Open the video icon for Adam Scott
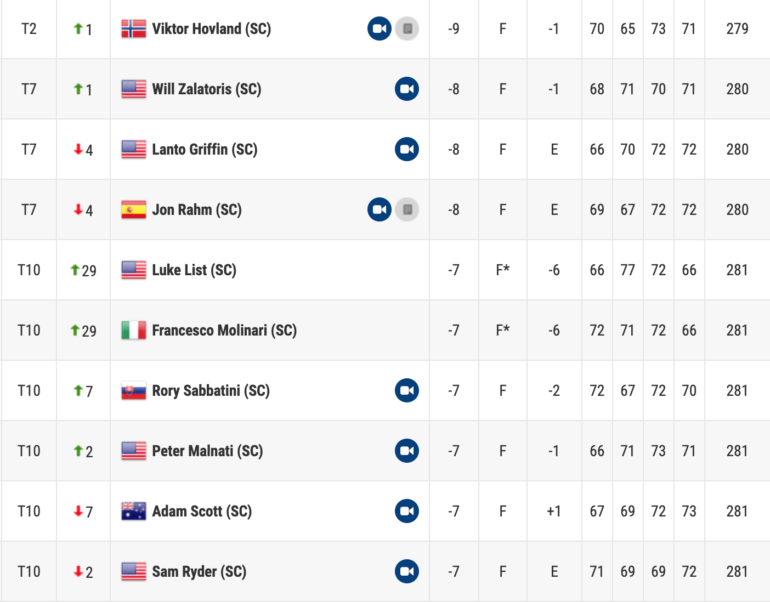The width and height of the screenshot is (770, 602). tap(406, 511)
